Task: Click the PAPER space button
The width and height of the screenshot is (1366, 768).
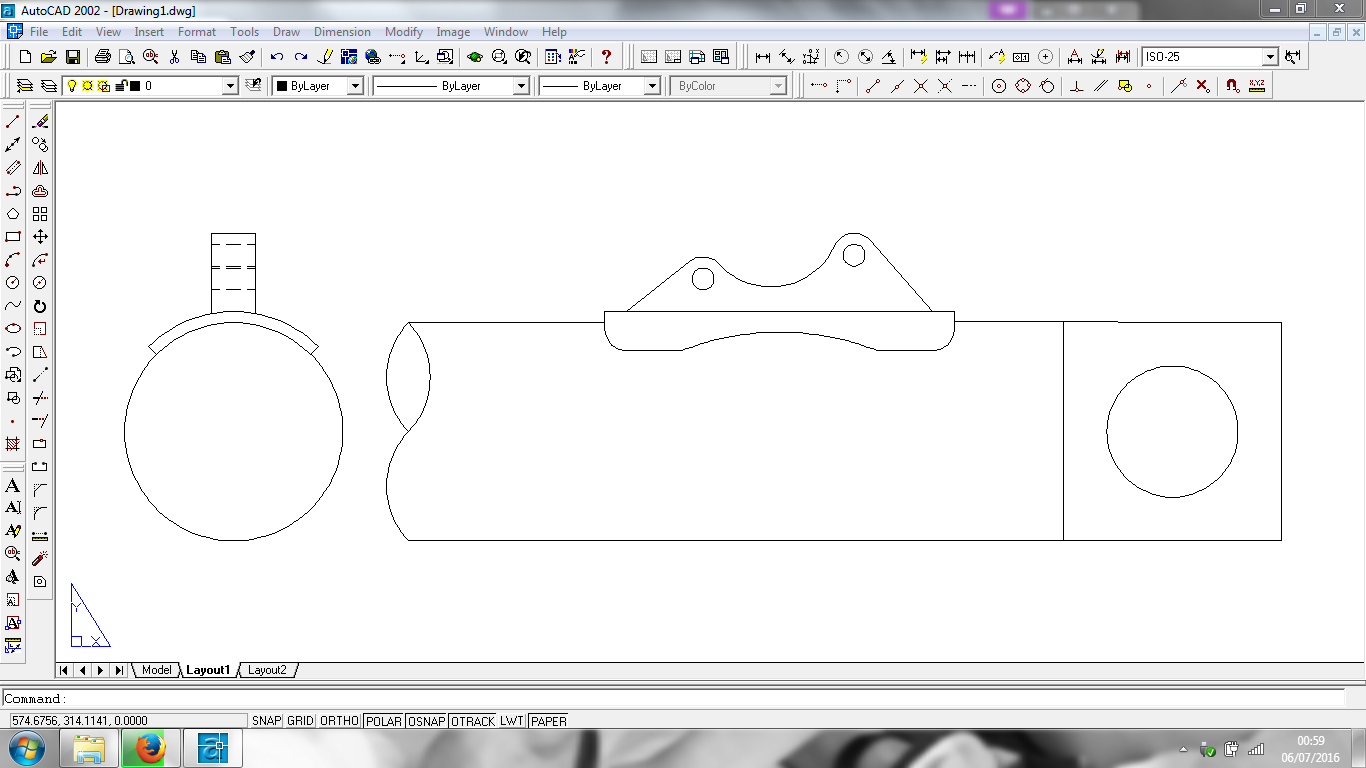Action: tap(548, 721)
